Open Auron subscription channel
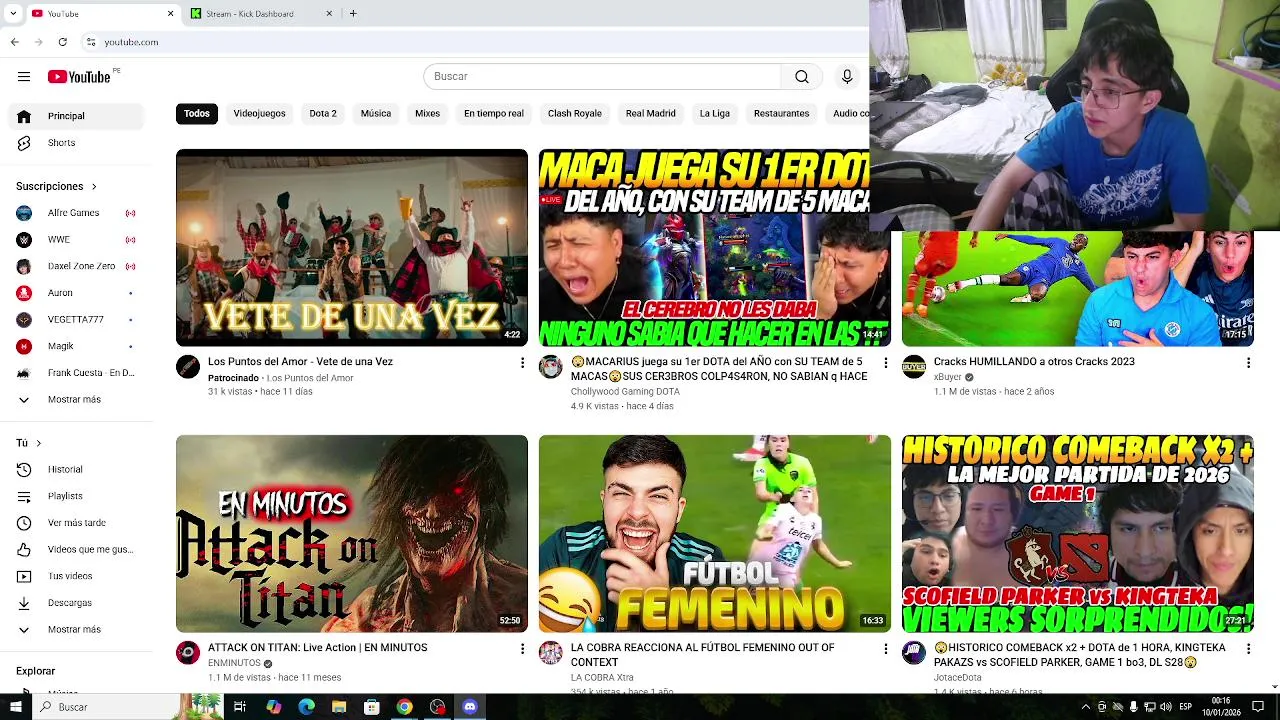 pyautogui.click(x=76, y=293)
